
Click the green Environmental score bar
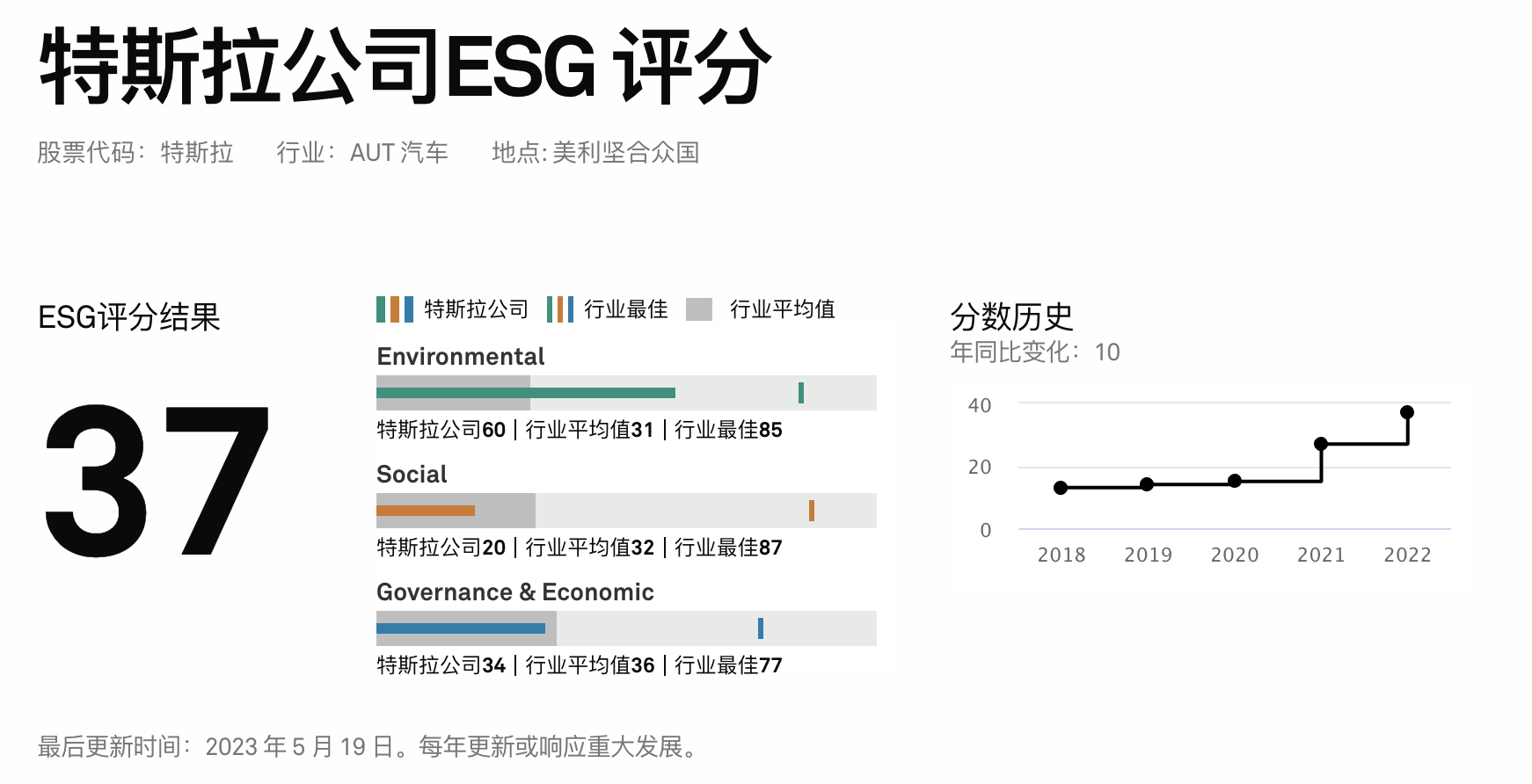525,393
